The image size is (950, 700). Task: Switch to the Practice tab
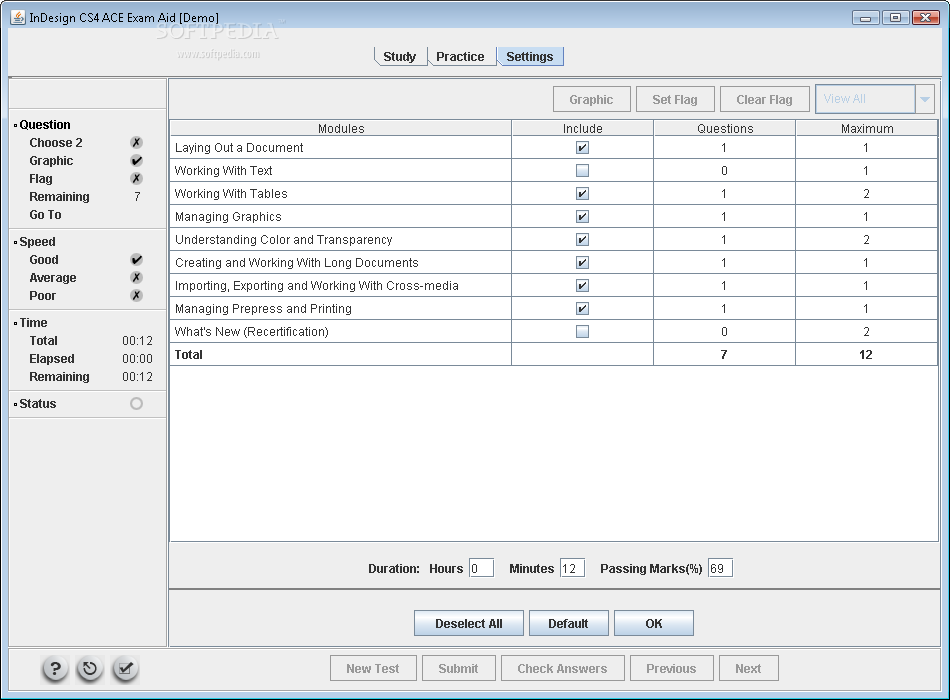[460, 56]
